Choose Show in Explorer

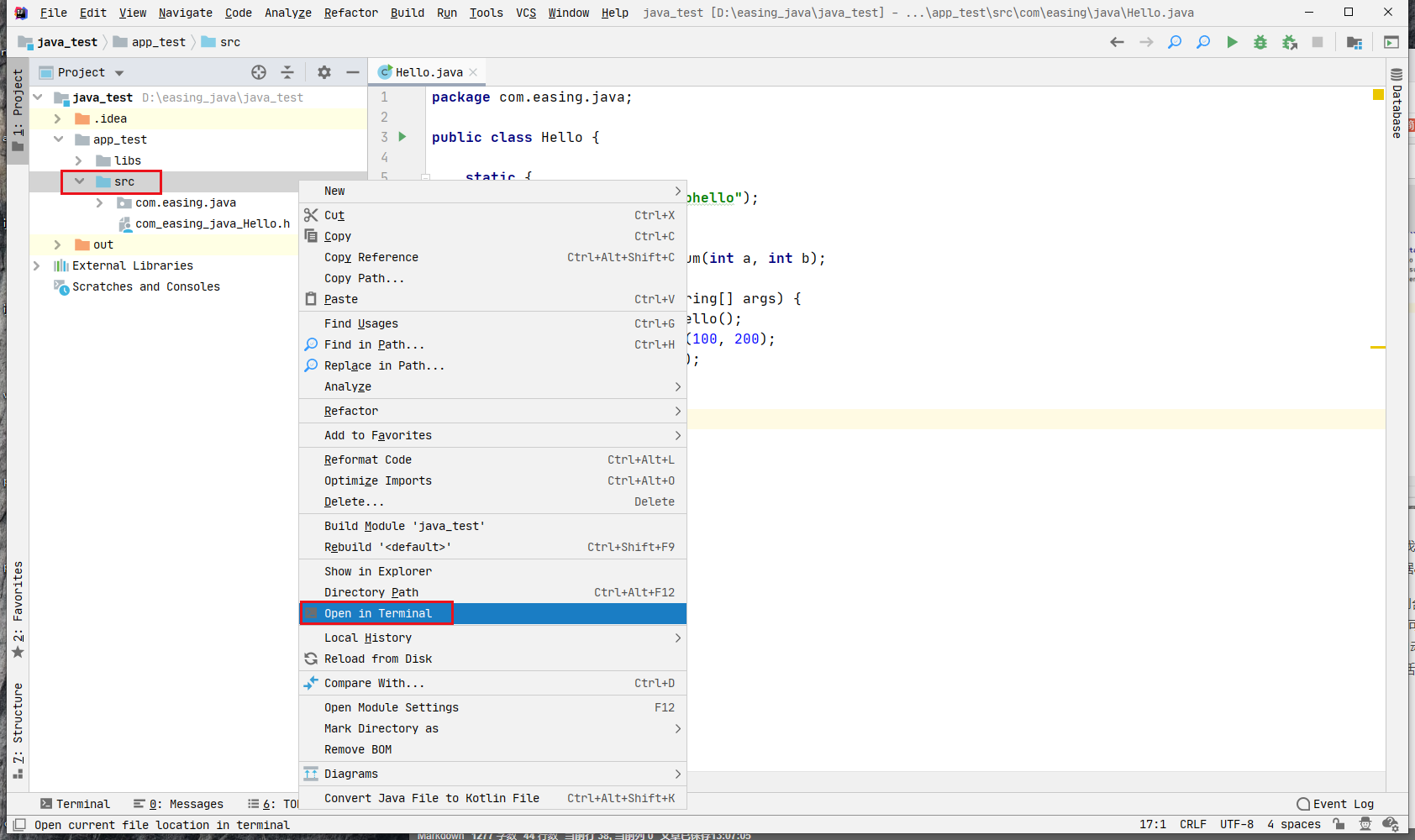click(x=492, y=571)
